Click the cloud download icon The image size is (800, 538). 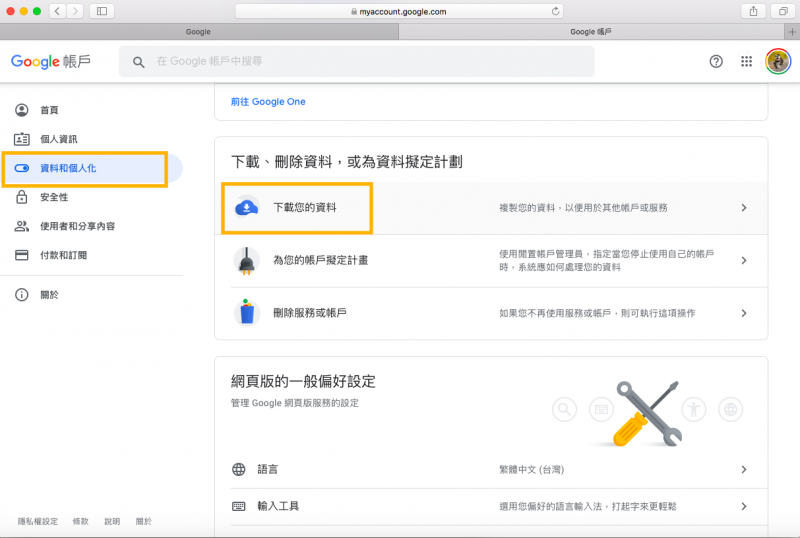point(246,207)
